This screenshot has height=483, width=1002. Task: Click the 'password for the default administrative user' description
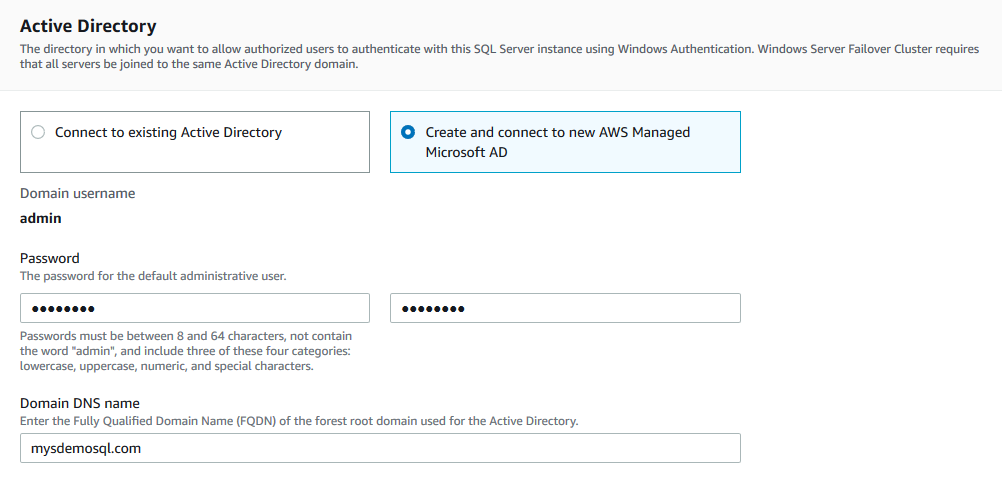click(x=153, y=275)
